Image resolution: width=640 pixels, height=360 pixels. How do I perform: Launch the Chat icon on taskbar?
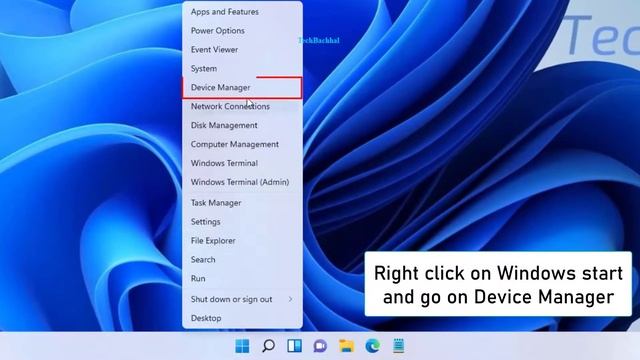[x=320, y=346]
